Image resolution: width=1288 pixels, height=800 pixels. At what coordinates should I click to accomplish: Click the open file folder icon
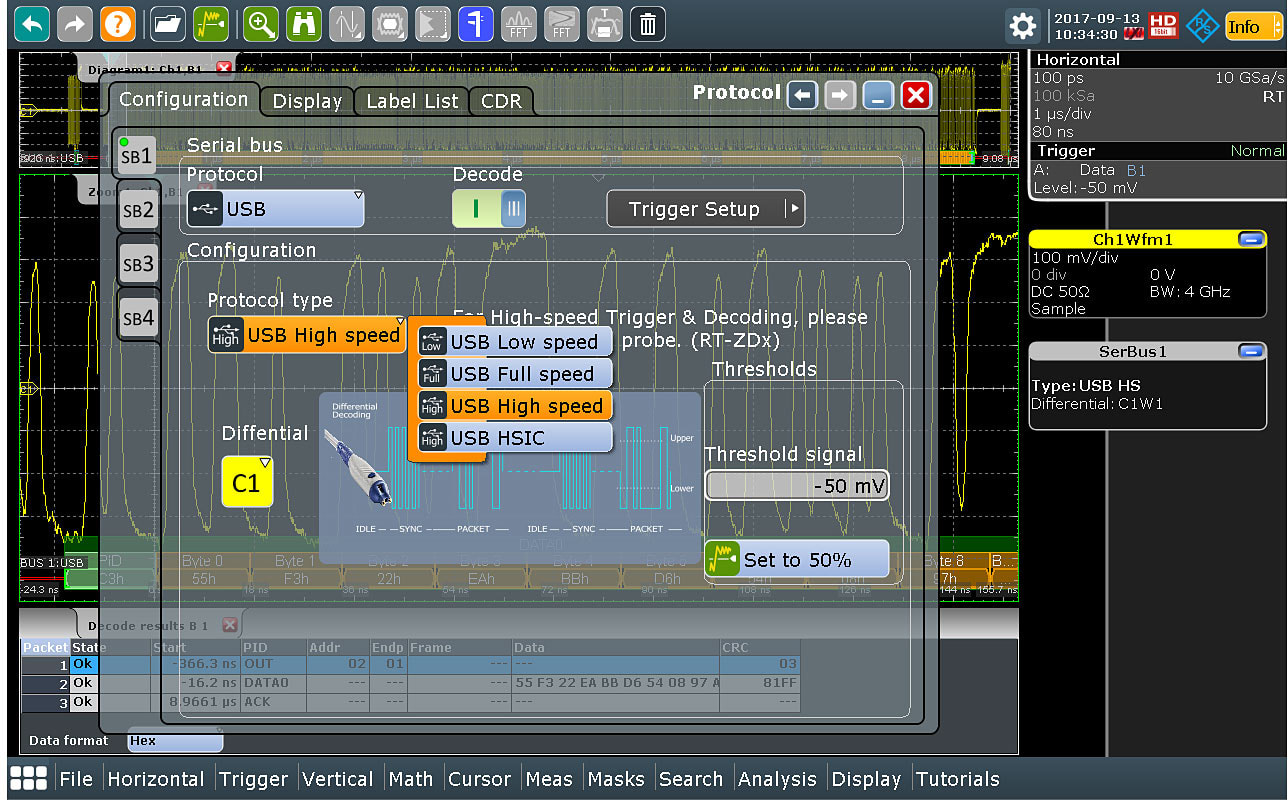(x=167, y=23)
